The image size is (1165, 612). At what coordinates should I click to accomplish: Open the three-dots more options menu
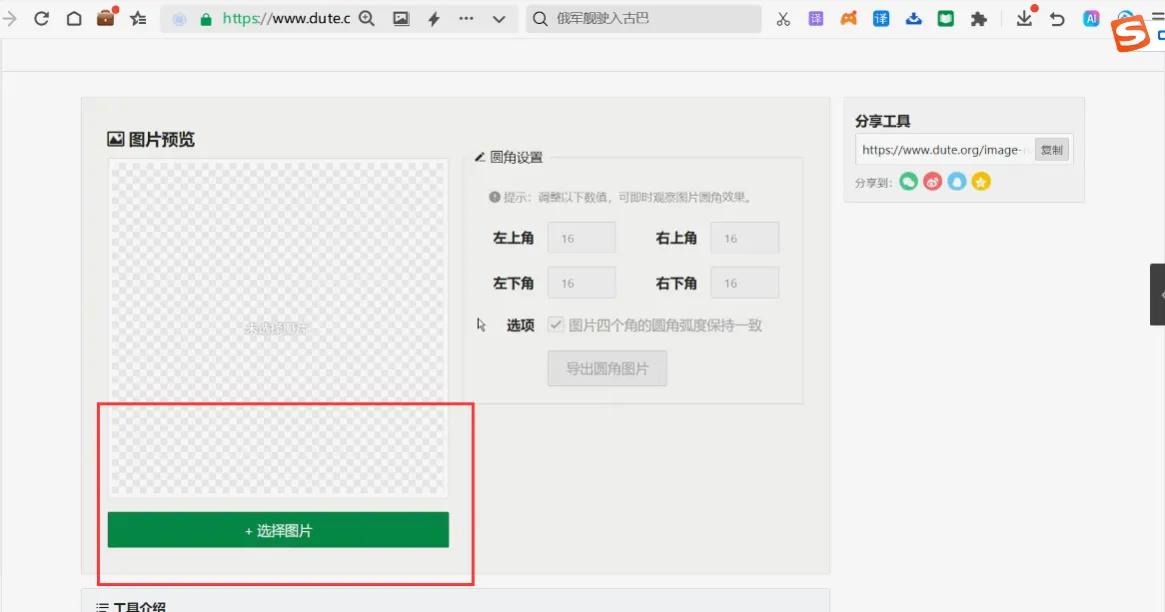465,18
